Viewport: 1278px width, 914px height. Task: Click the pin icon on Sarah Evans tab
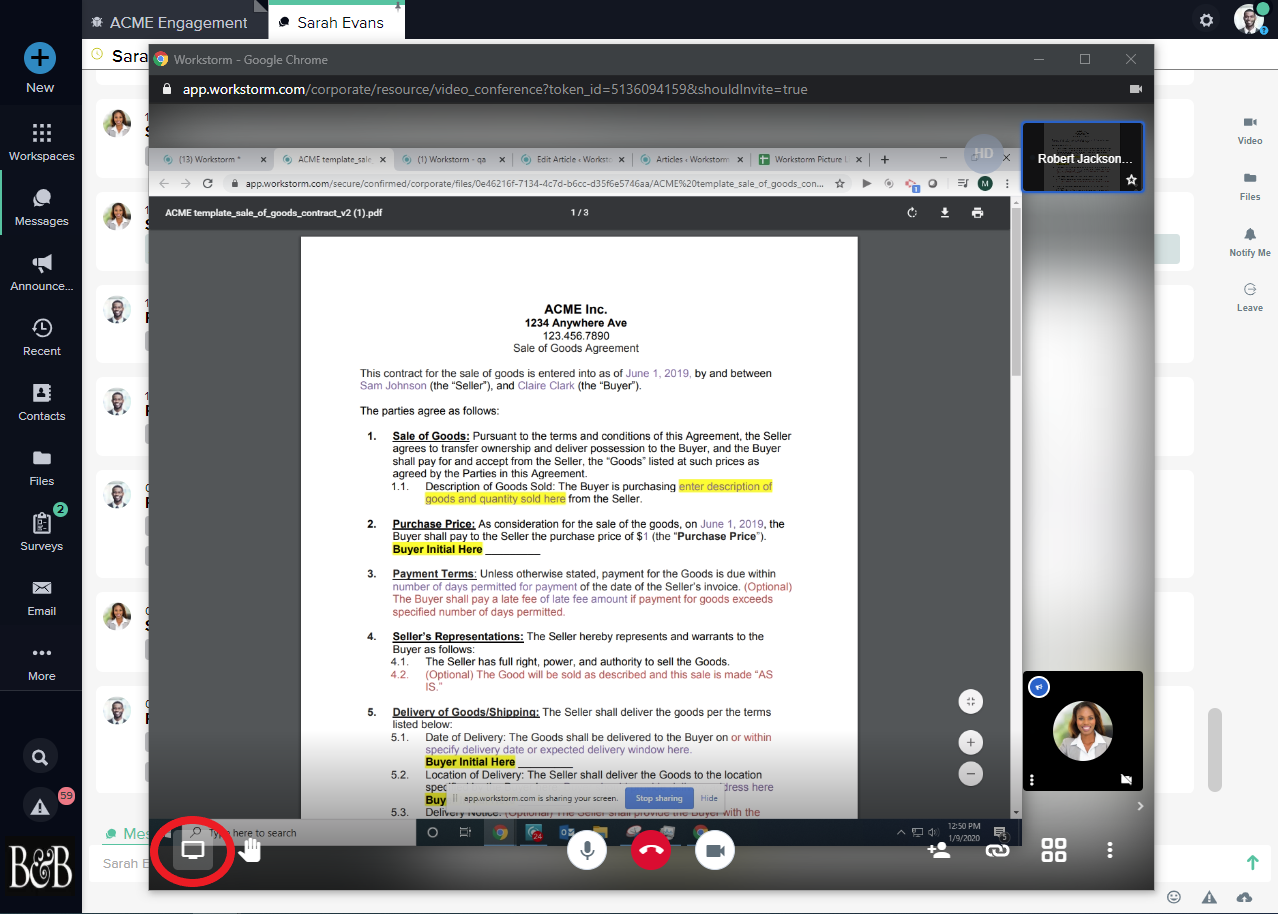tap(398, 7)
